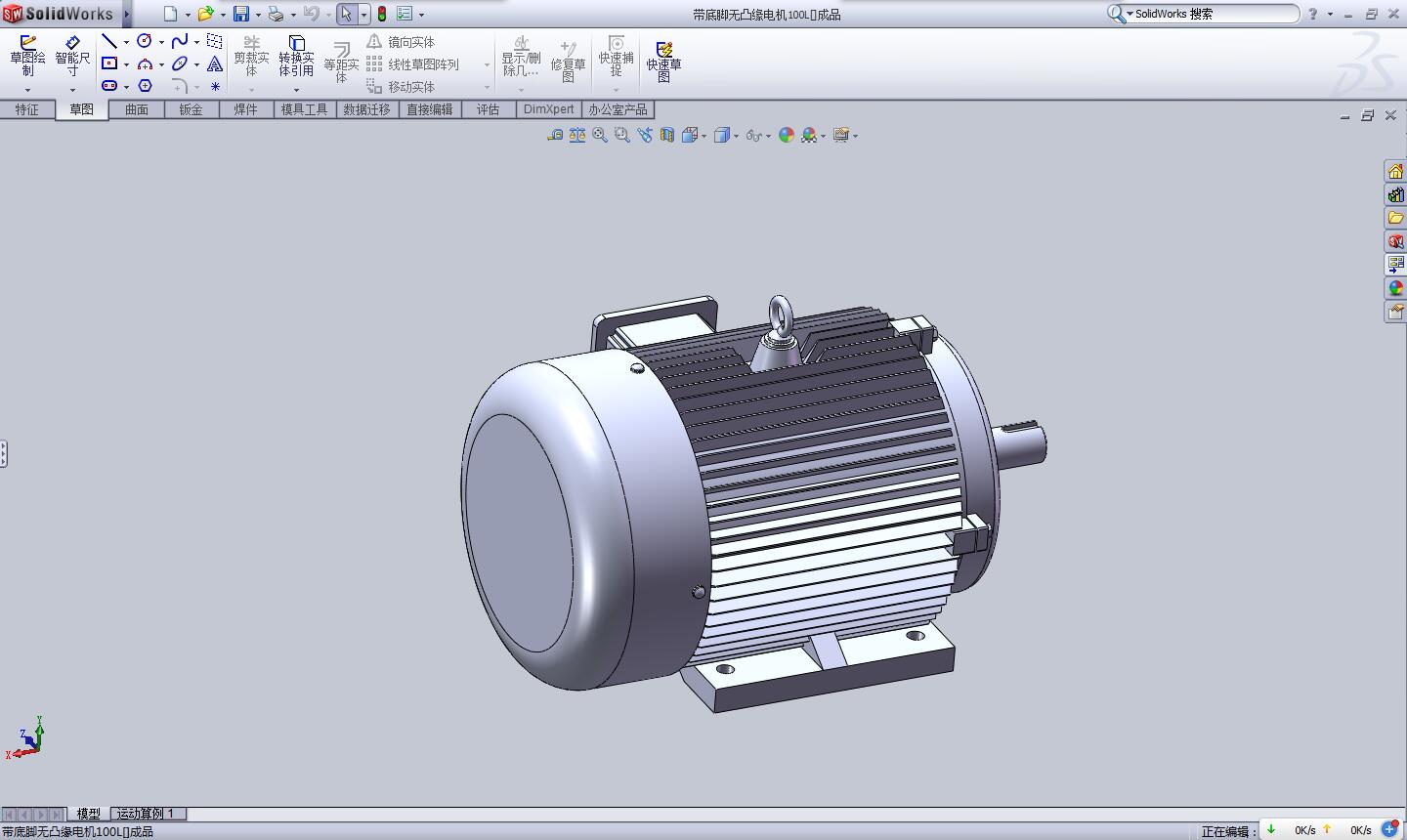Image resolution: width=1407 pixels, height=840 pixels.
Task: Select the sketch Text tool
Action: 215,63
